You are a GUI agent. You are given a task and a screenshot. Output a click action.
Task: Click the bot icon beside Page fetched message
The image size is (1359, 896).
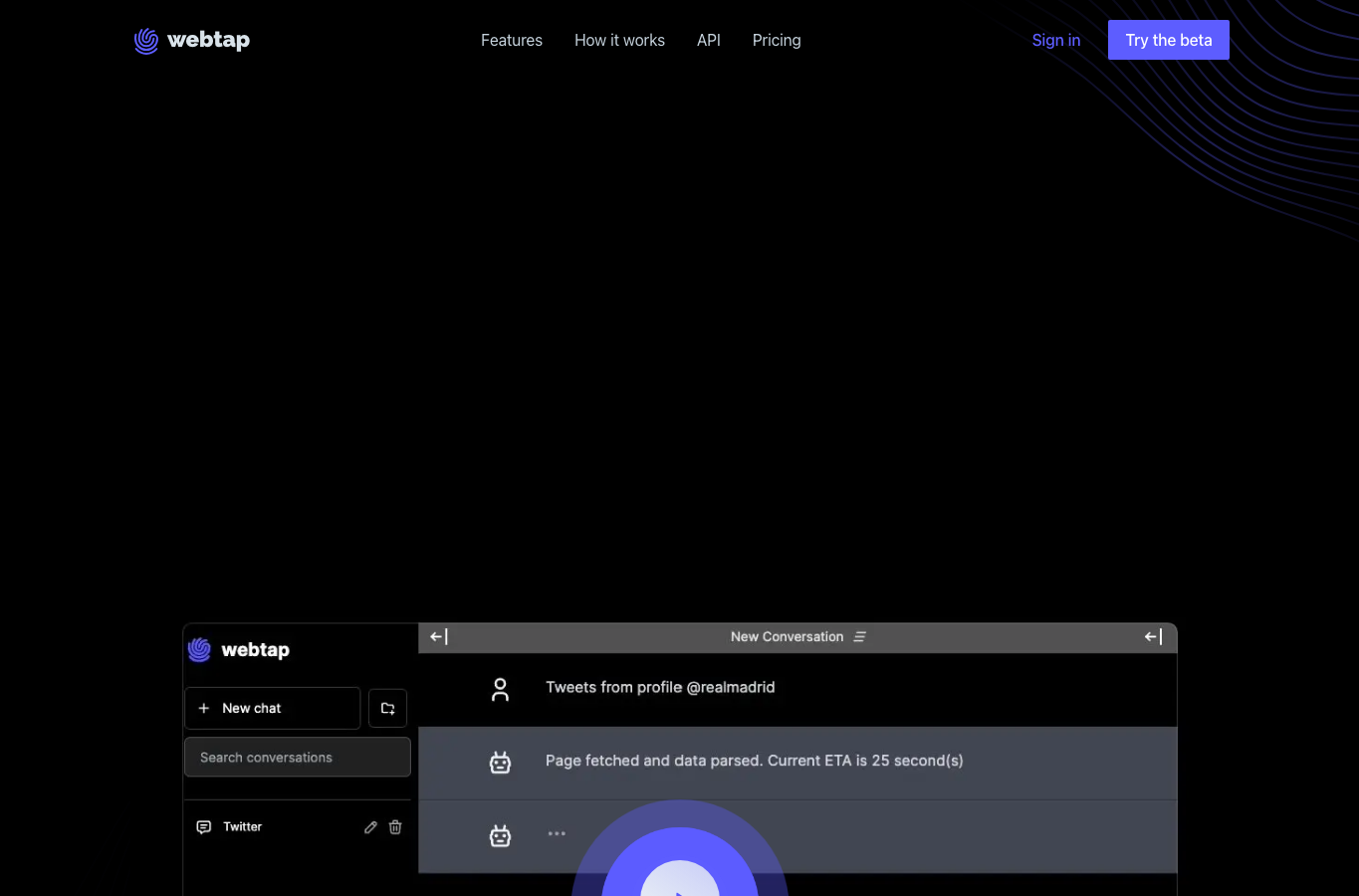(x=500, y=763)
